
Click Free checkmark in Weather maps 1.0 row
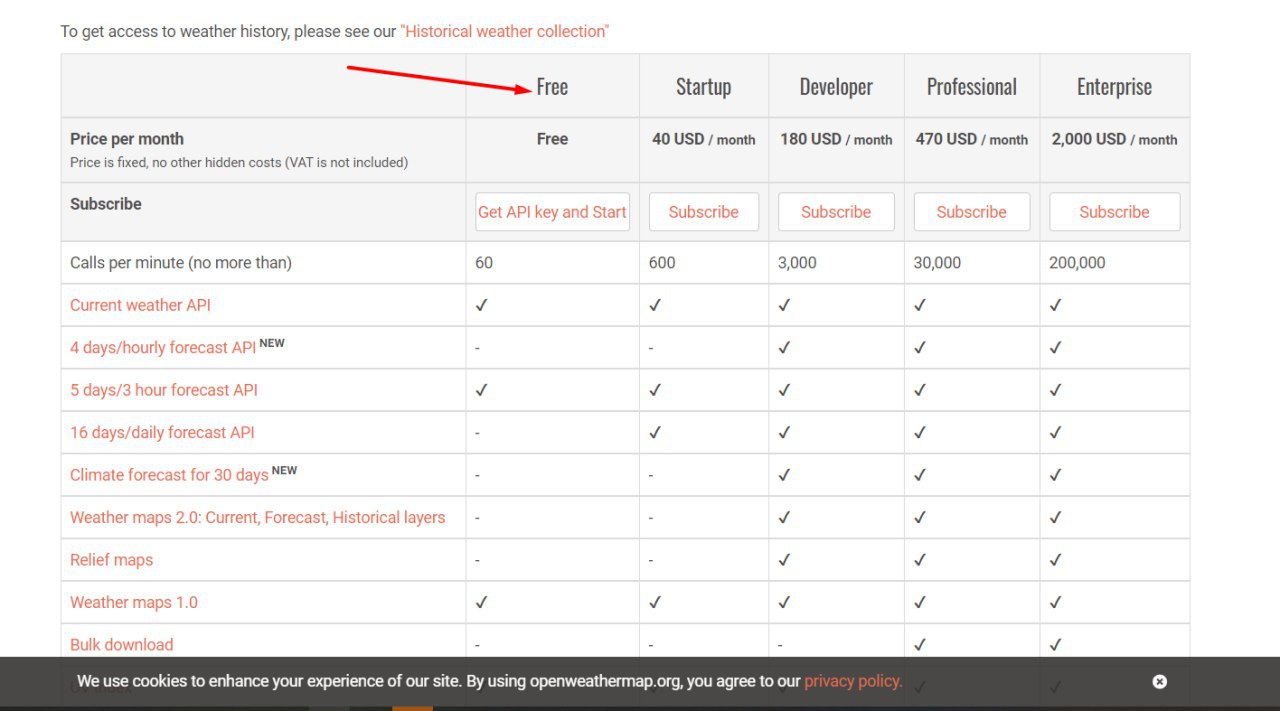click(482, 602)
